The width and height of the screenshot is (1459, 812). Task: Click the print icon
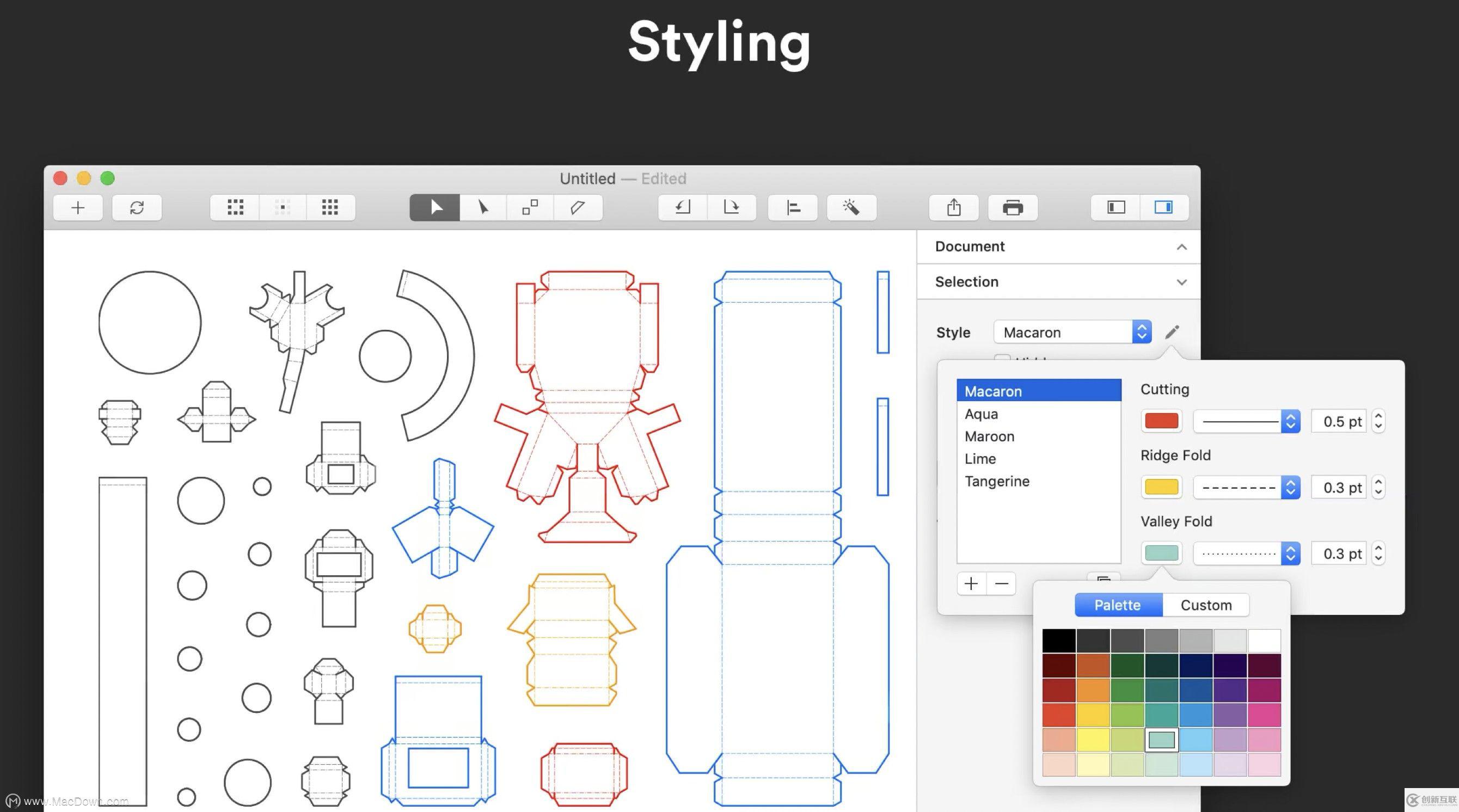[x=1013, y=208]
